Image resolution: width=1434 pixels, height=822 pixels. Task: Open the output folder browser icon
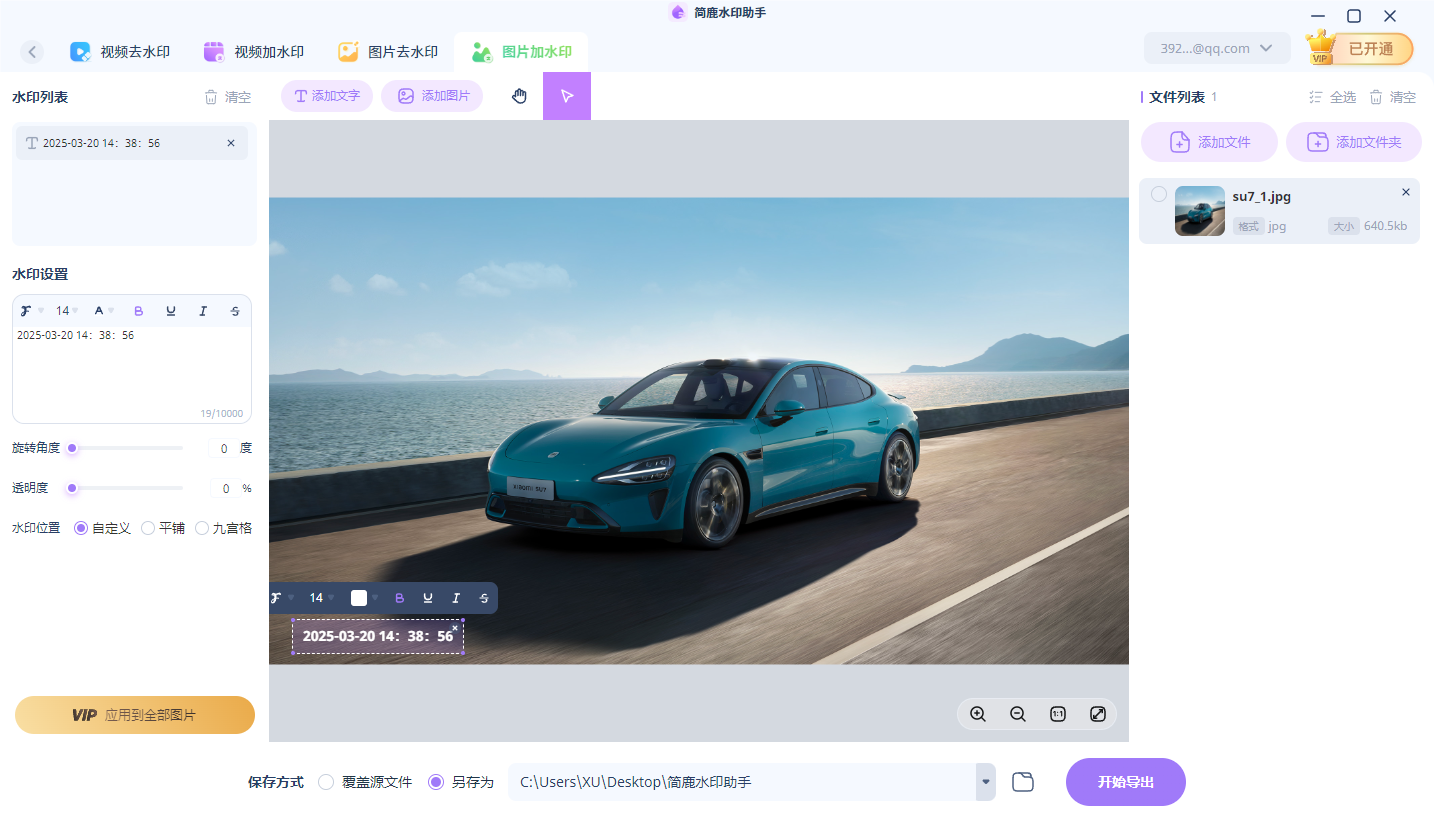(1022, 782)
